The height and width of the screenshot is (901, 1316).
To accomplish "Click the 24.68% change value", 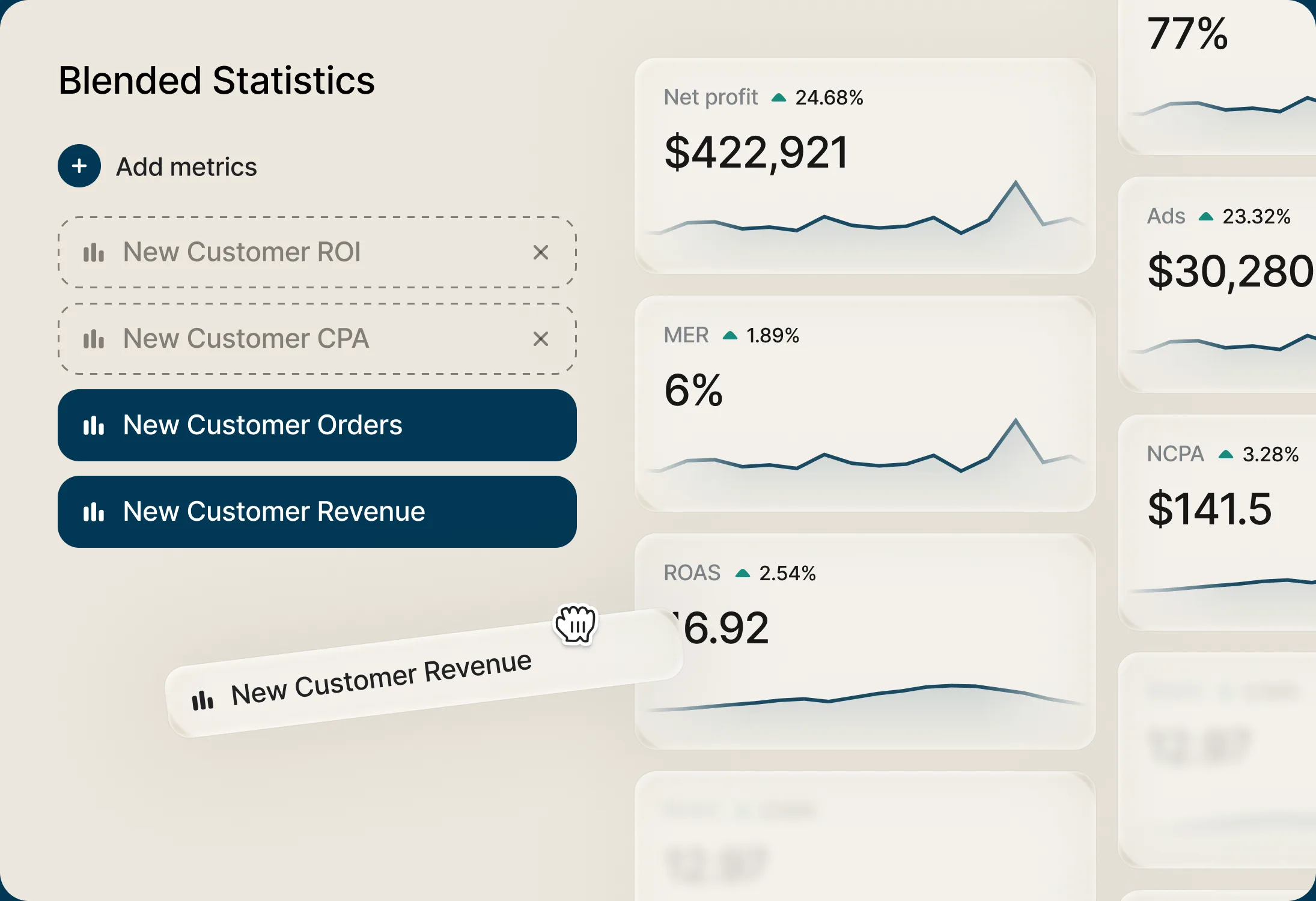I will click(829, 97).
